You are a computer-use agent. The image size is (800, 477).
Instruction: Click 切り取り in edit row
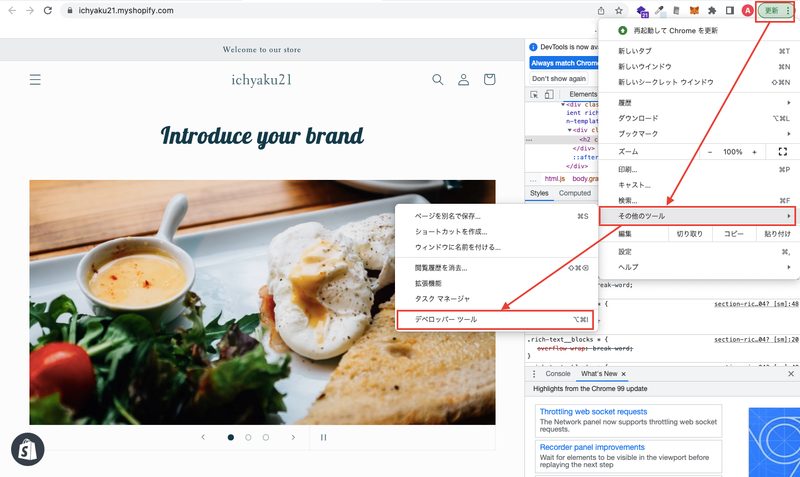click(x=689, y=234)
